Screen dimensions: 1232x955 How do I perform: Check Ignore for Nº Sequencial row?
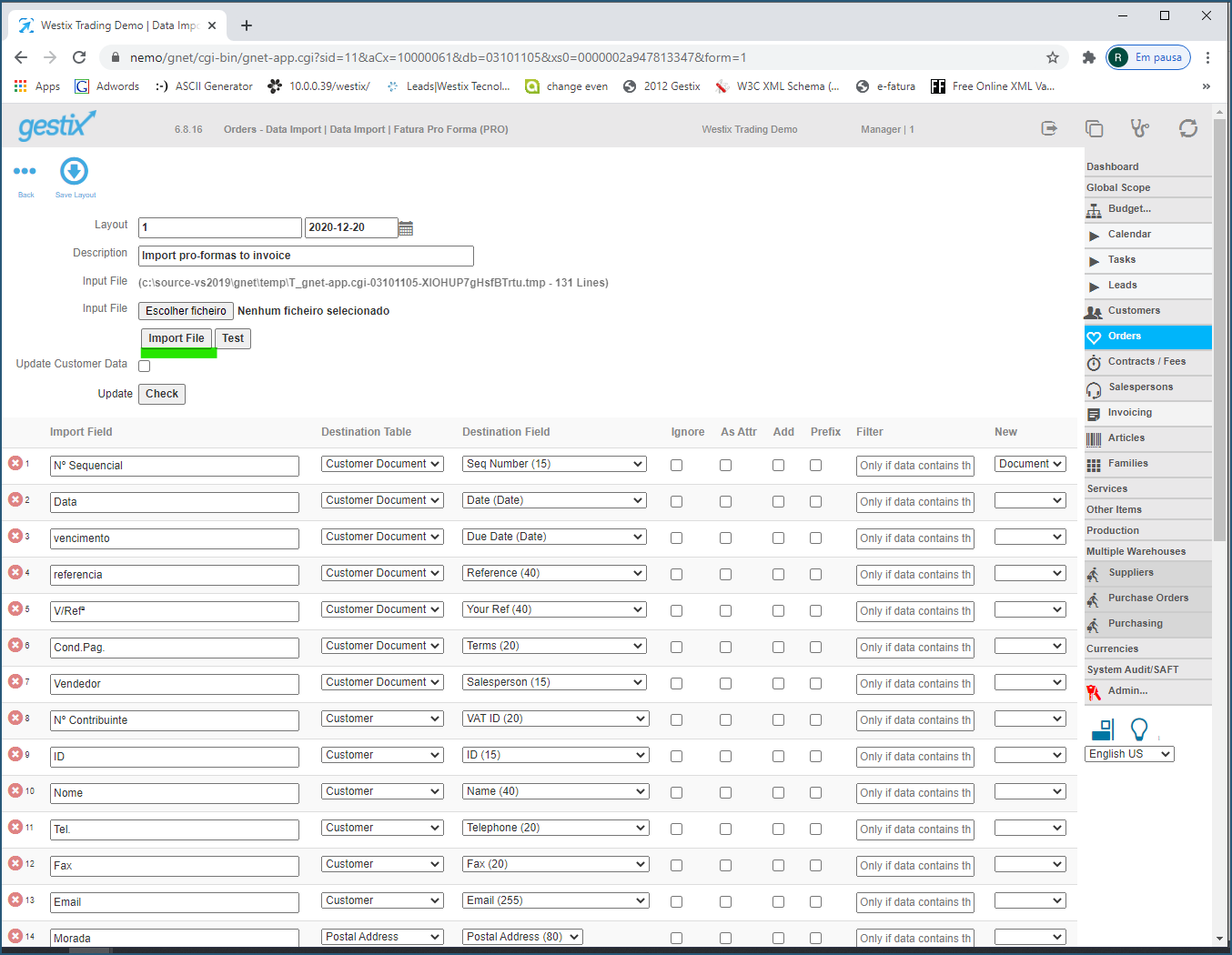(676, 465)
